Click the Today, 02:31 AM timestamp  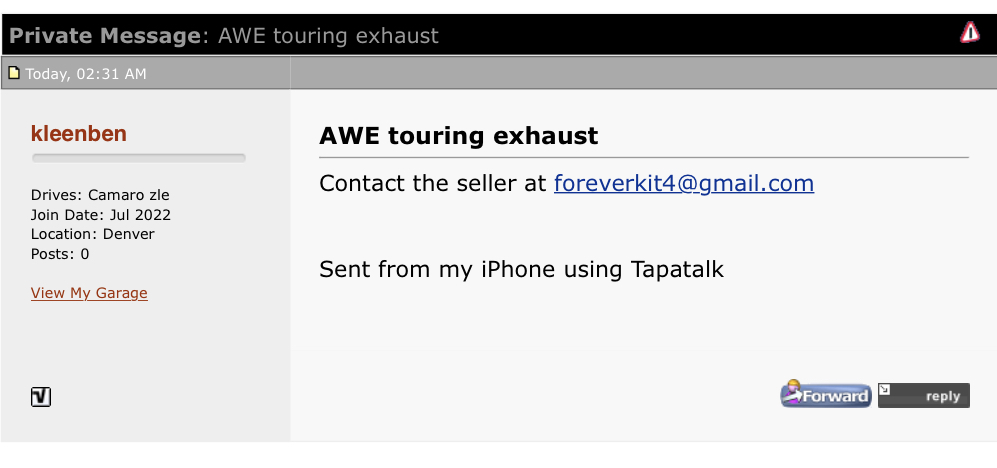[x=86, y=73]
